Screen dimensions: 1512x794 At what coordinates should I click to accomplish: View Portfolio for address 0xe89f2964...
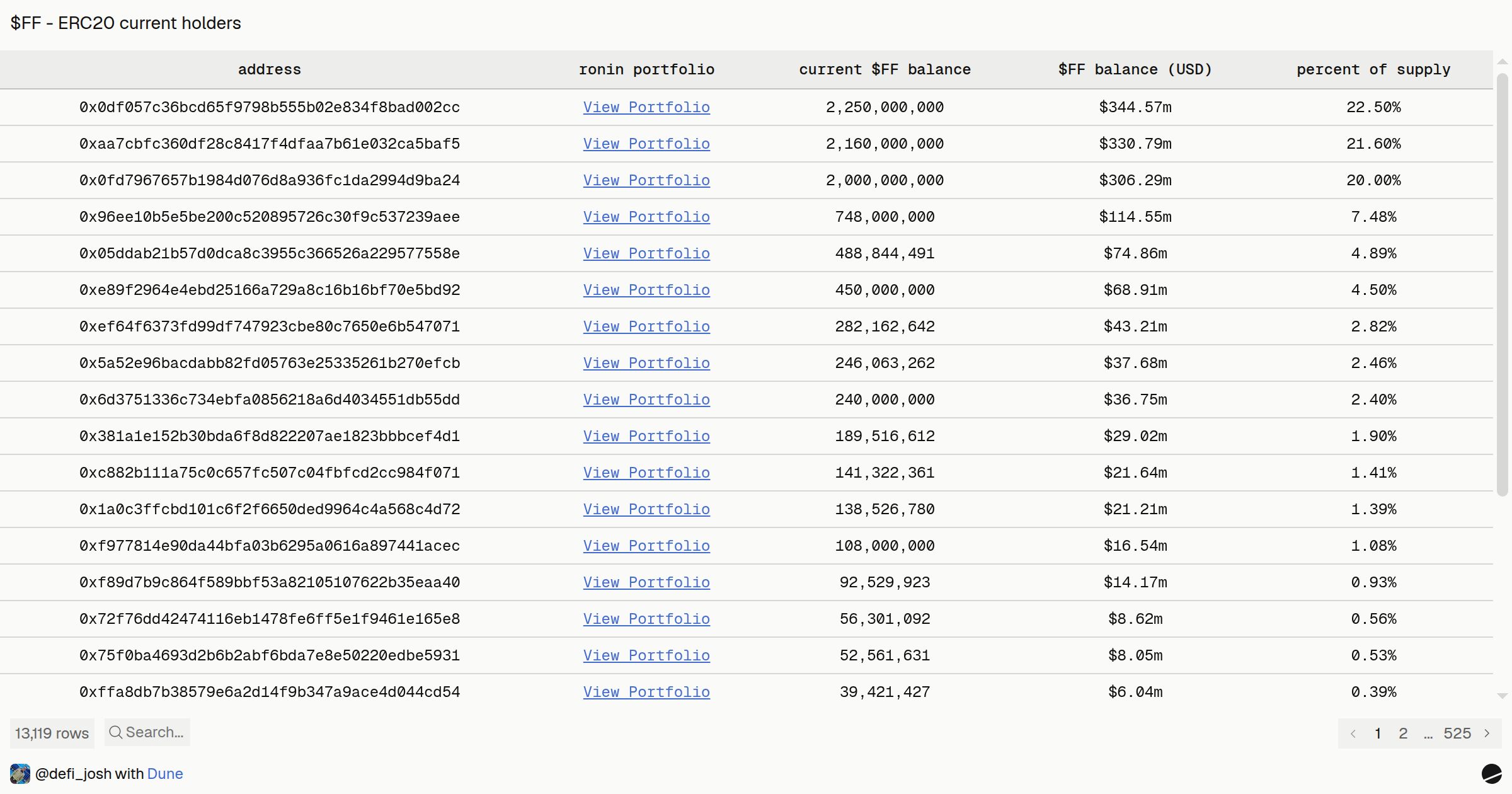[x=646, y=290]
